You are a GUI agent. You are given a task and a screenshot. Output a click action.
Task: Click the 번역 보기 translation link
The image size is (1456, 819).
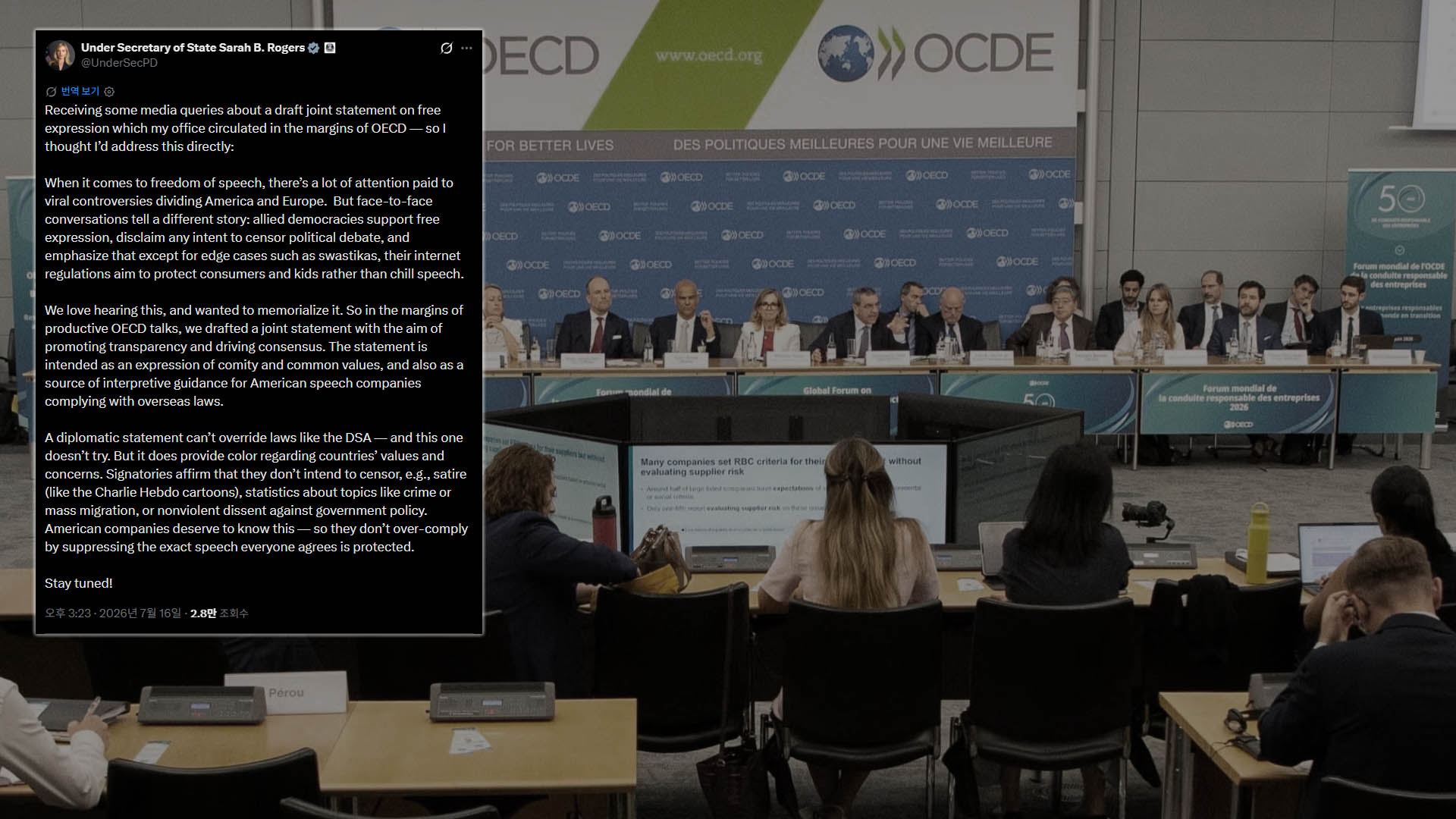tap(80, 92)
